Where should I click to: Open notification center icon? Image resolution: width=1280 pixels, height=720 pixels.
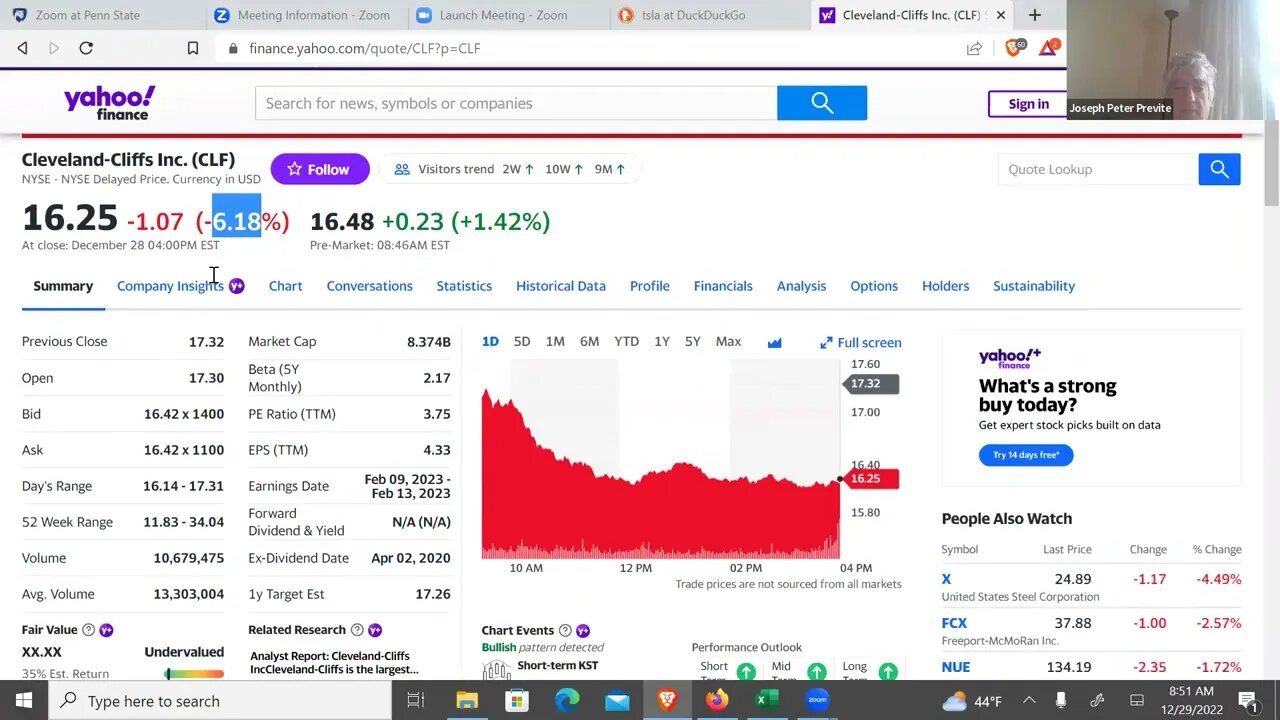point(1247,701)
